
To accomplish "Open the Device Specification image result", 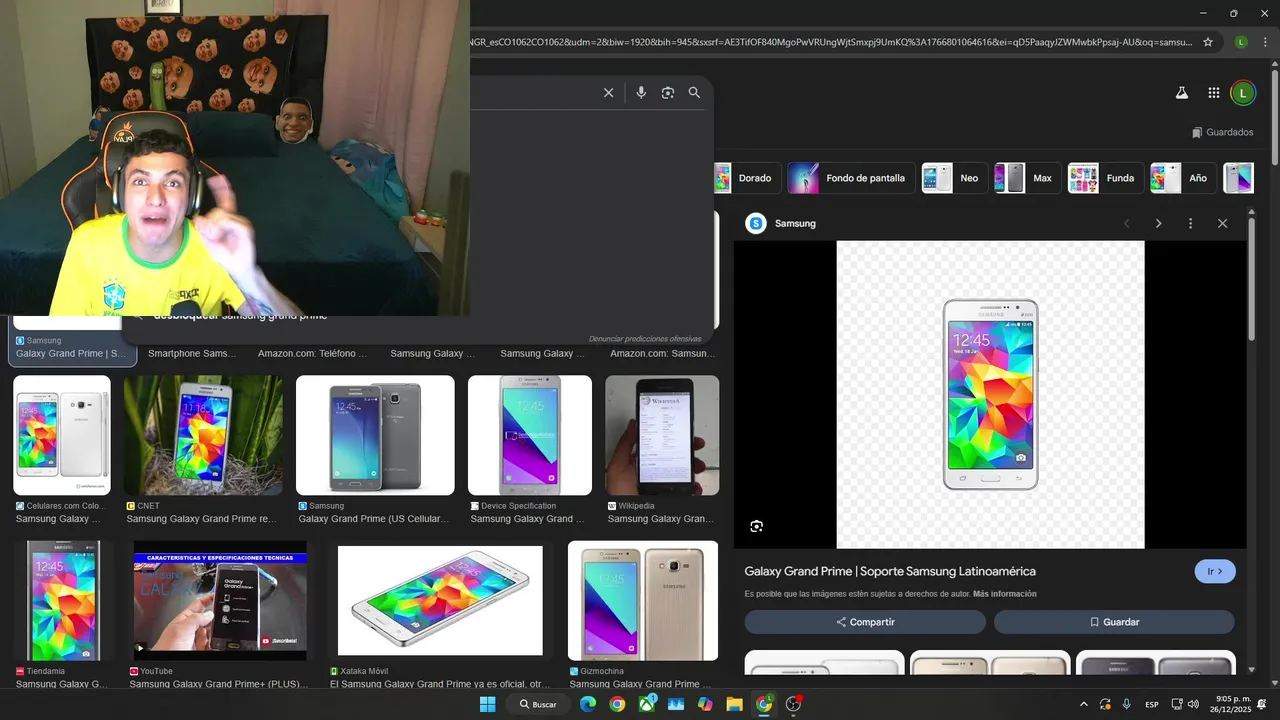I will pos(530,435).
